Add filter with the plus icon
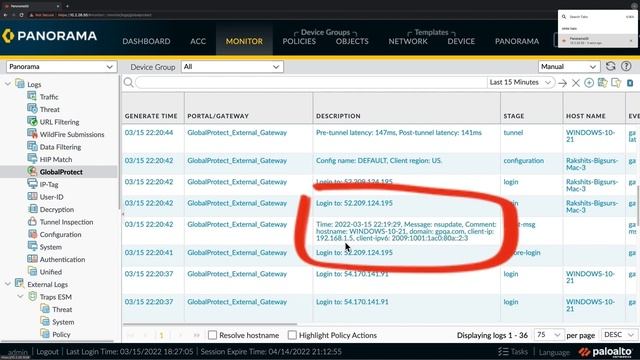 tap(589, 83)
